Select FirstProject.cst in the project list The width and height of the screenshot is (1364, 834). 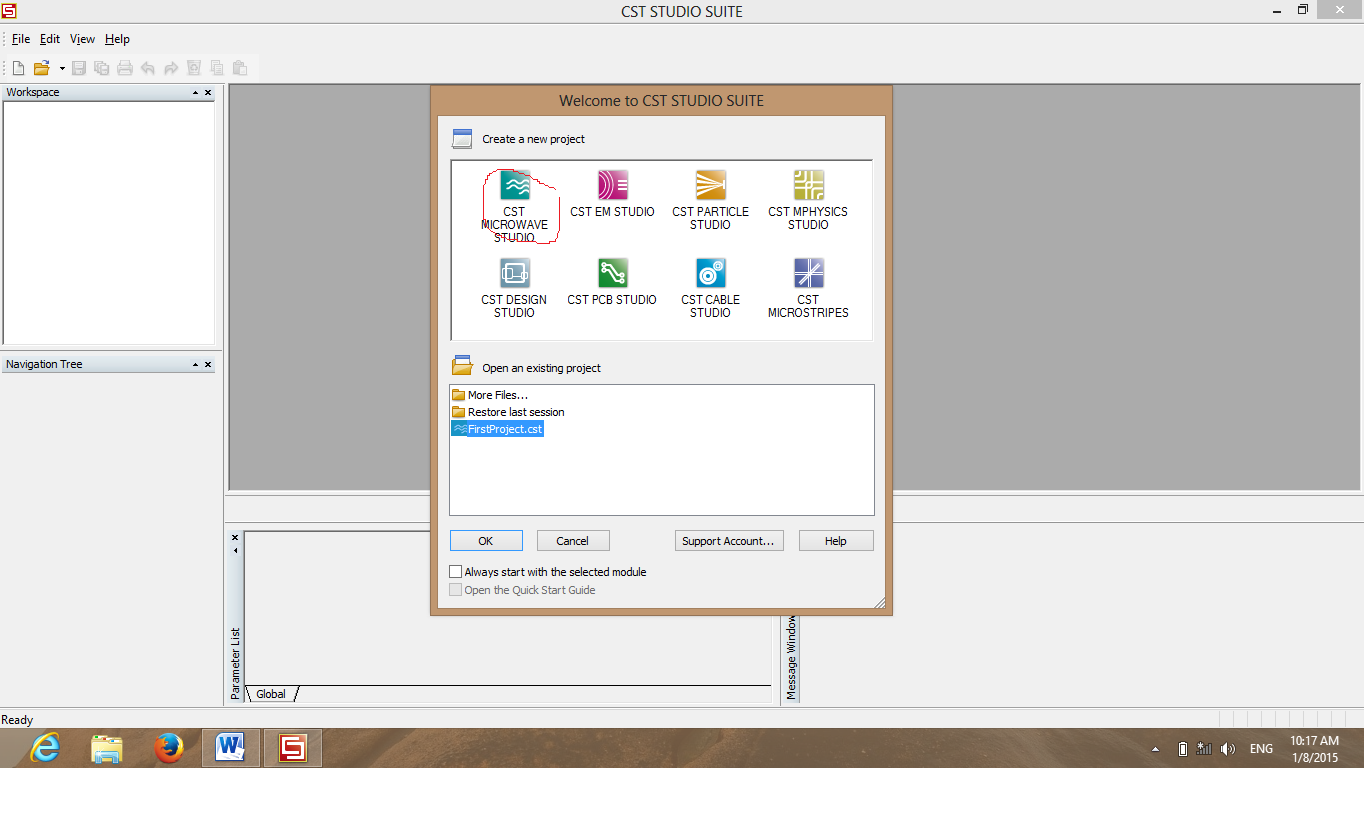coord(497,429)
